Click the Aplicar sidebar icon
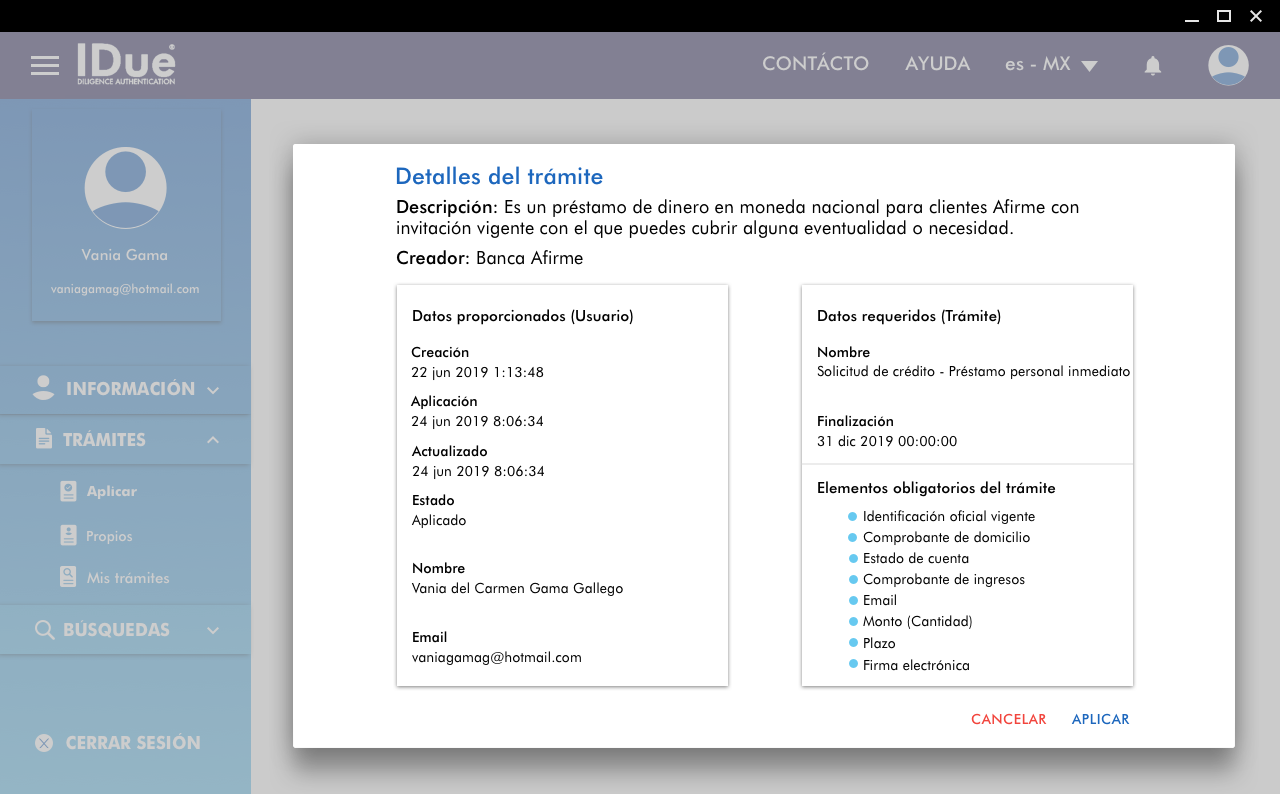This screenshot has height=794, width=1280. tap(68, 491)
